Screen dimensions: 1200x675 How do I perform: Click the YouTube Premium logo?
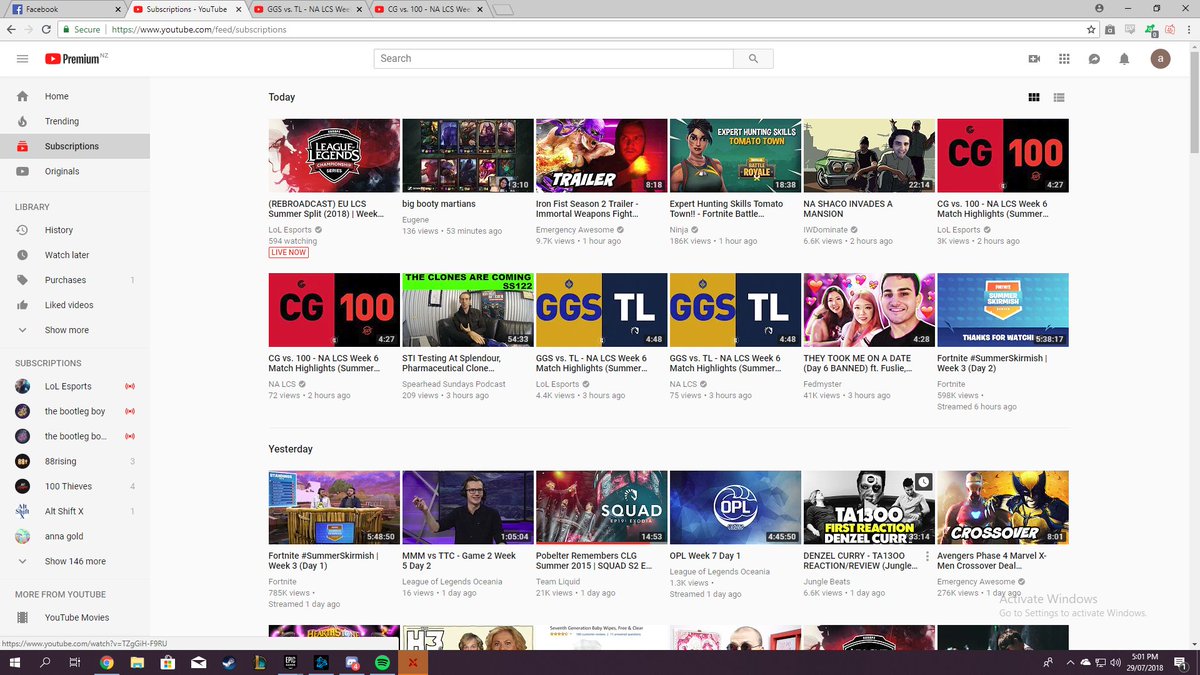(x=76, y=59)
